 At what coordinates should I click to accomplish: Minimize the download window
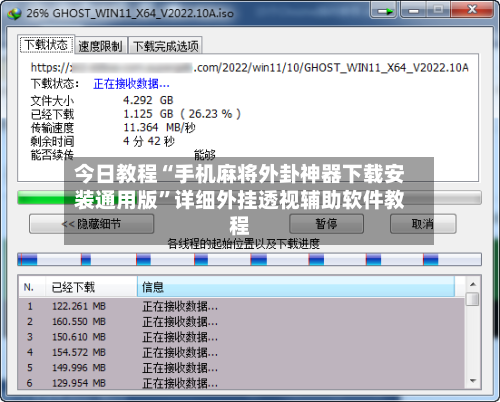pos(413,10)
